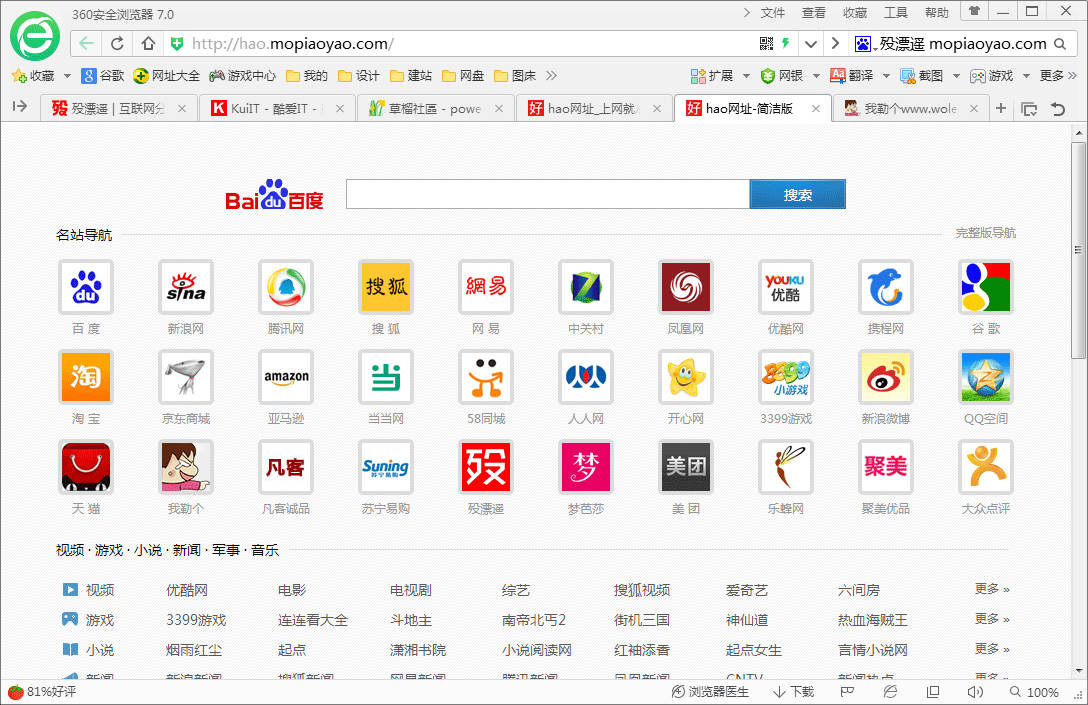Screen dimensions: 1088x705
Task: Expand the 游戏 toolbar dropdown arrow
Action: [x=1026, y=76]
